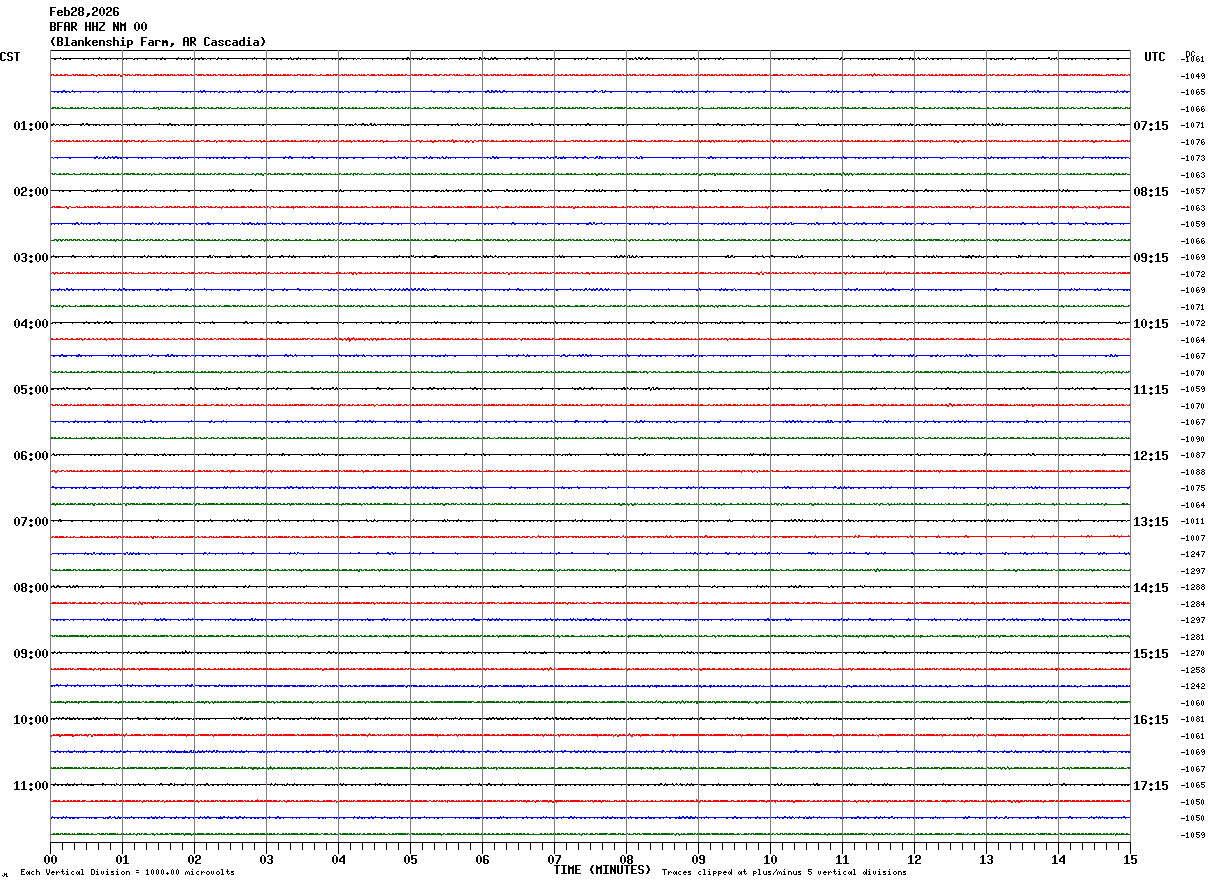This screenshot has width=1210, height=886.
Task: Click the 09:15 UTC time label
Action: 1151,257
